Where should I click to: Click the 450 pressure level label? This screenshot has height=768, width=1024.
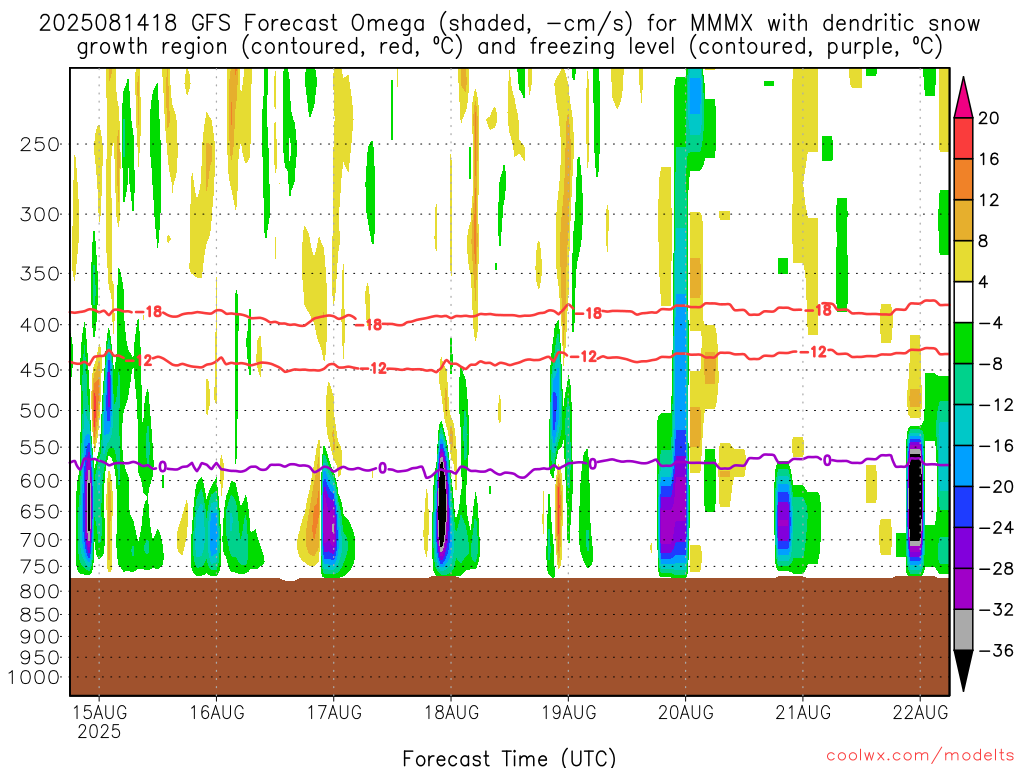tap(40, 370)
